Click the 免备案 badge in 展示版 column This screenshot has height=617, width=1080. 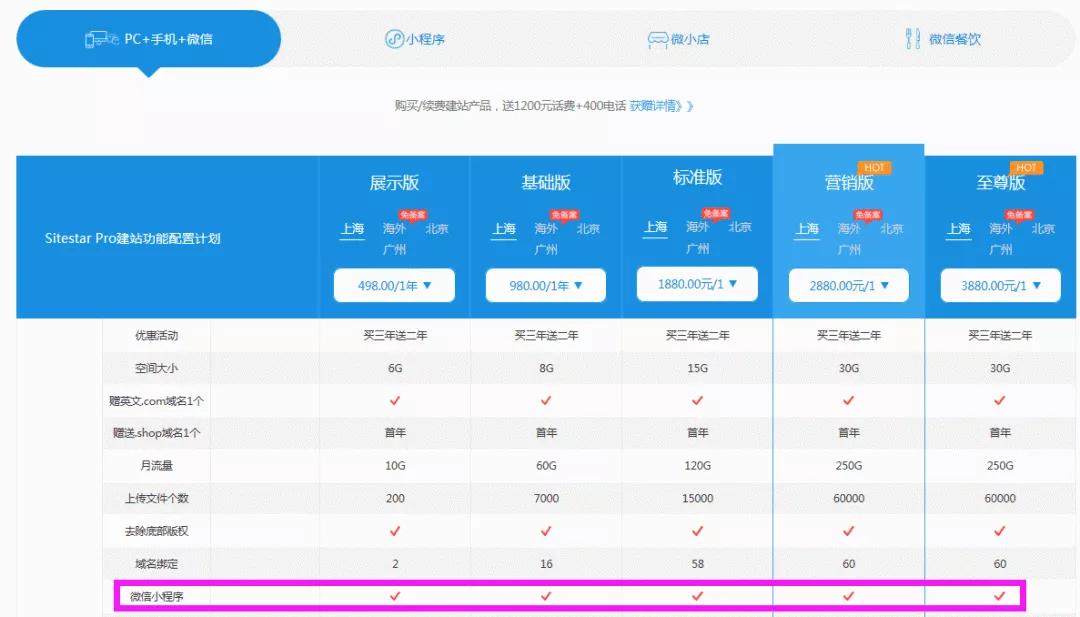point(413,215)
